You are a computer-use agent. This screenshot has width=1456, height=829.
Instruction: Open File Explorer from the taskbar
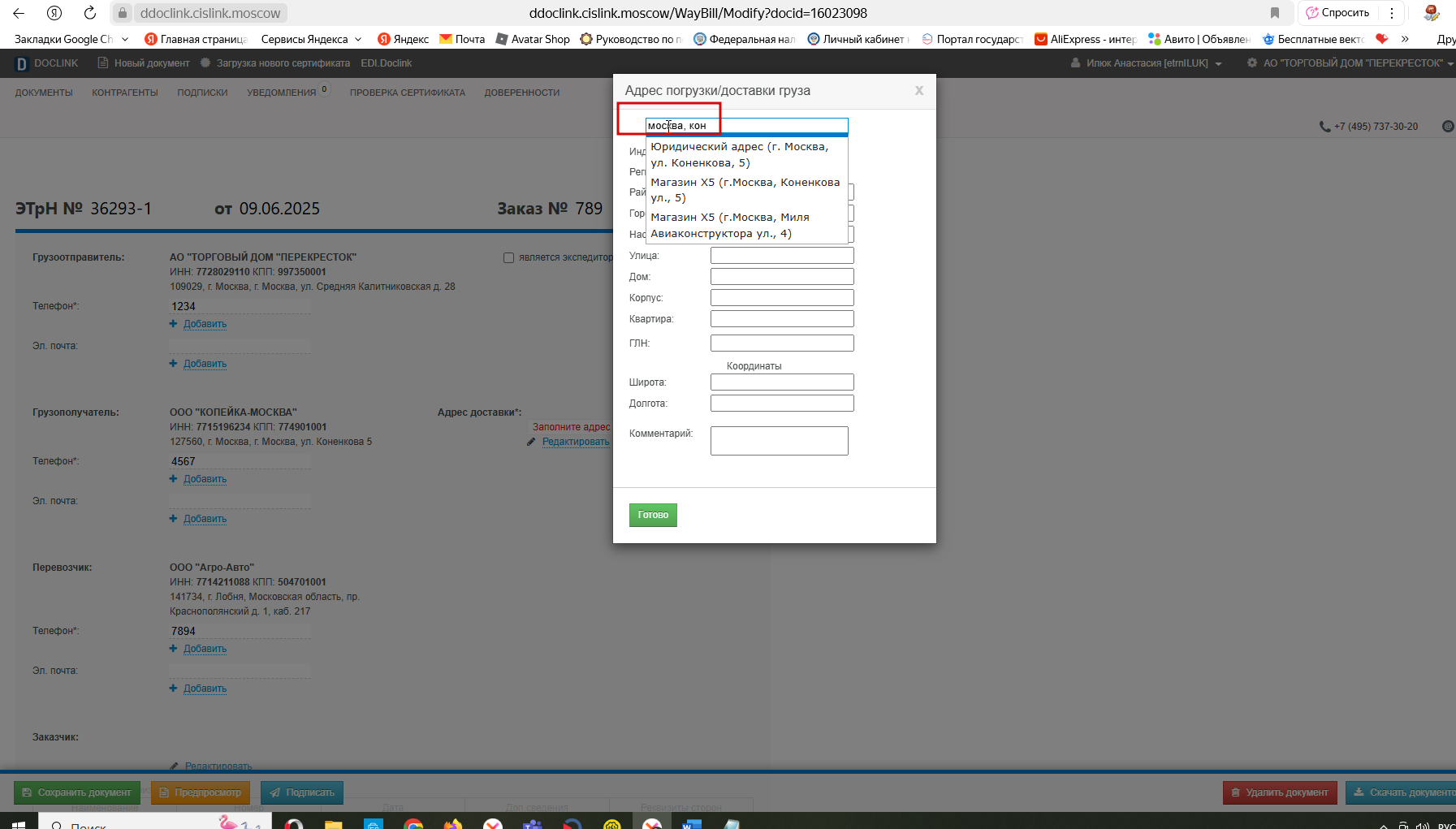334,824
